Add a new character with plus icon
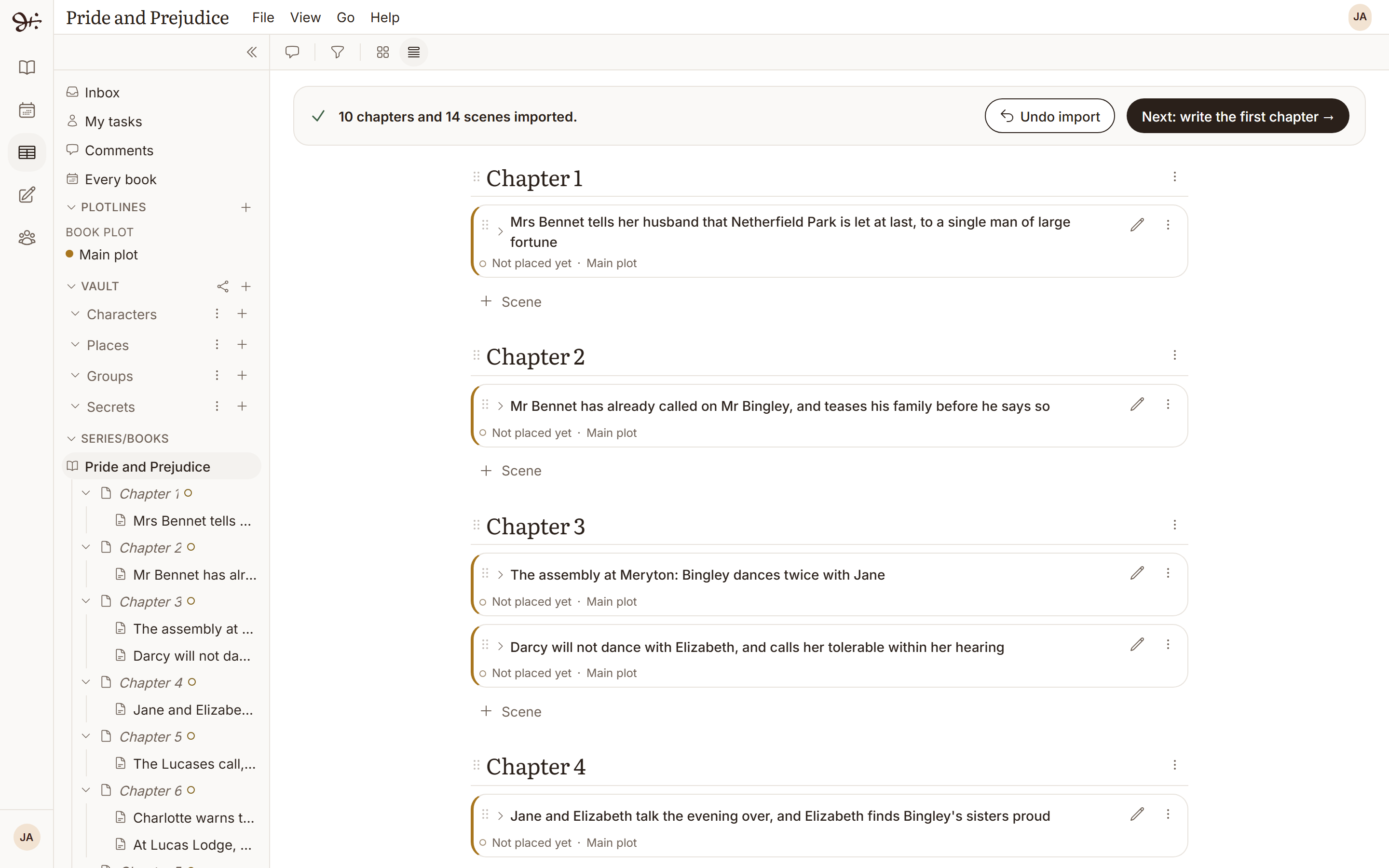The image size is (1389, 868). 242,313
